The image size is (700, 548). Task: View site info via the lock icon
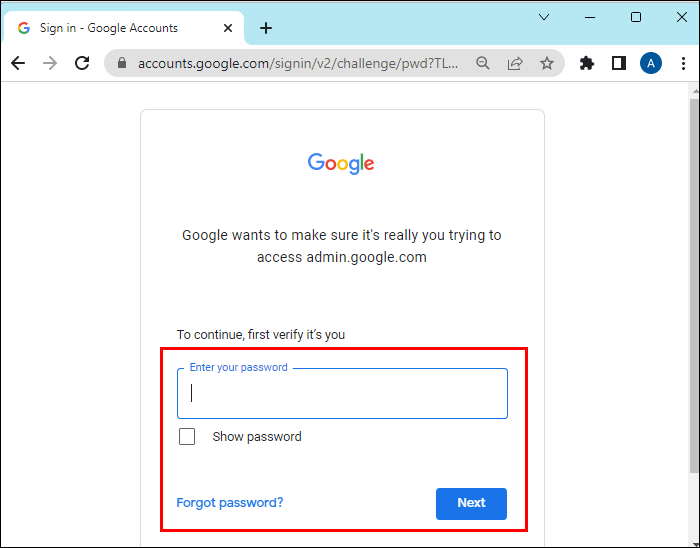(x=122, y=63)
